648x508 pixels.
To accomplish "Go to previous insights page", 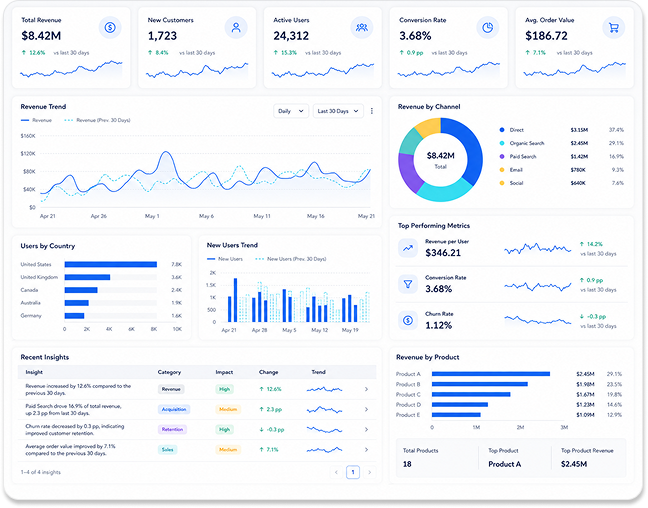I will click(x=336, y=472).
